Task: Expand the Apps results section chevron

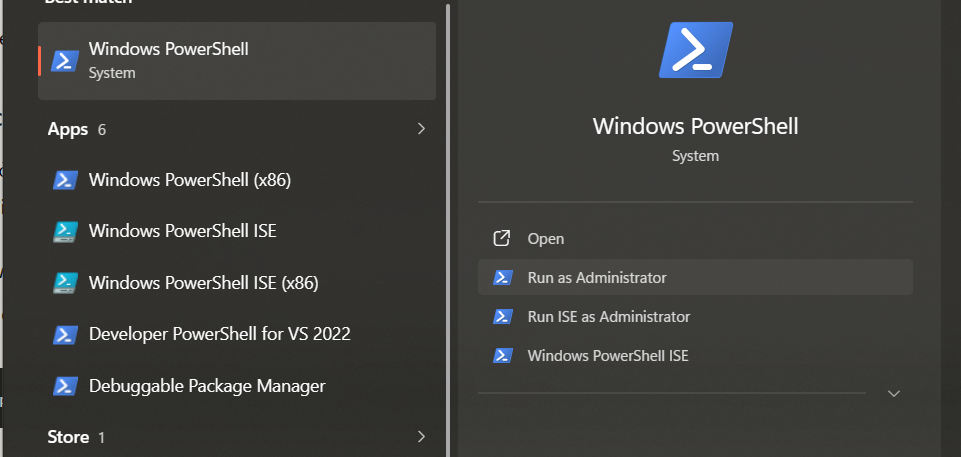Action: [x=421, y=129]
